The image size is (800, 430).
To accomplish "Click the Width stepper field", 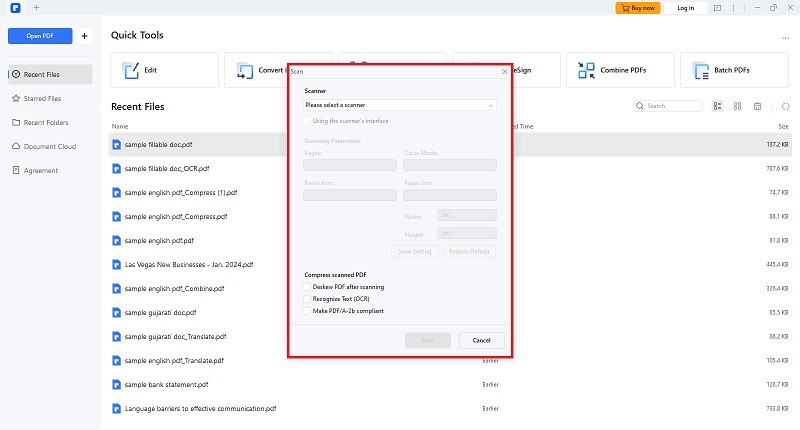I will pyautogui.click(x=467, y=216).
